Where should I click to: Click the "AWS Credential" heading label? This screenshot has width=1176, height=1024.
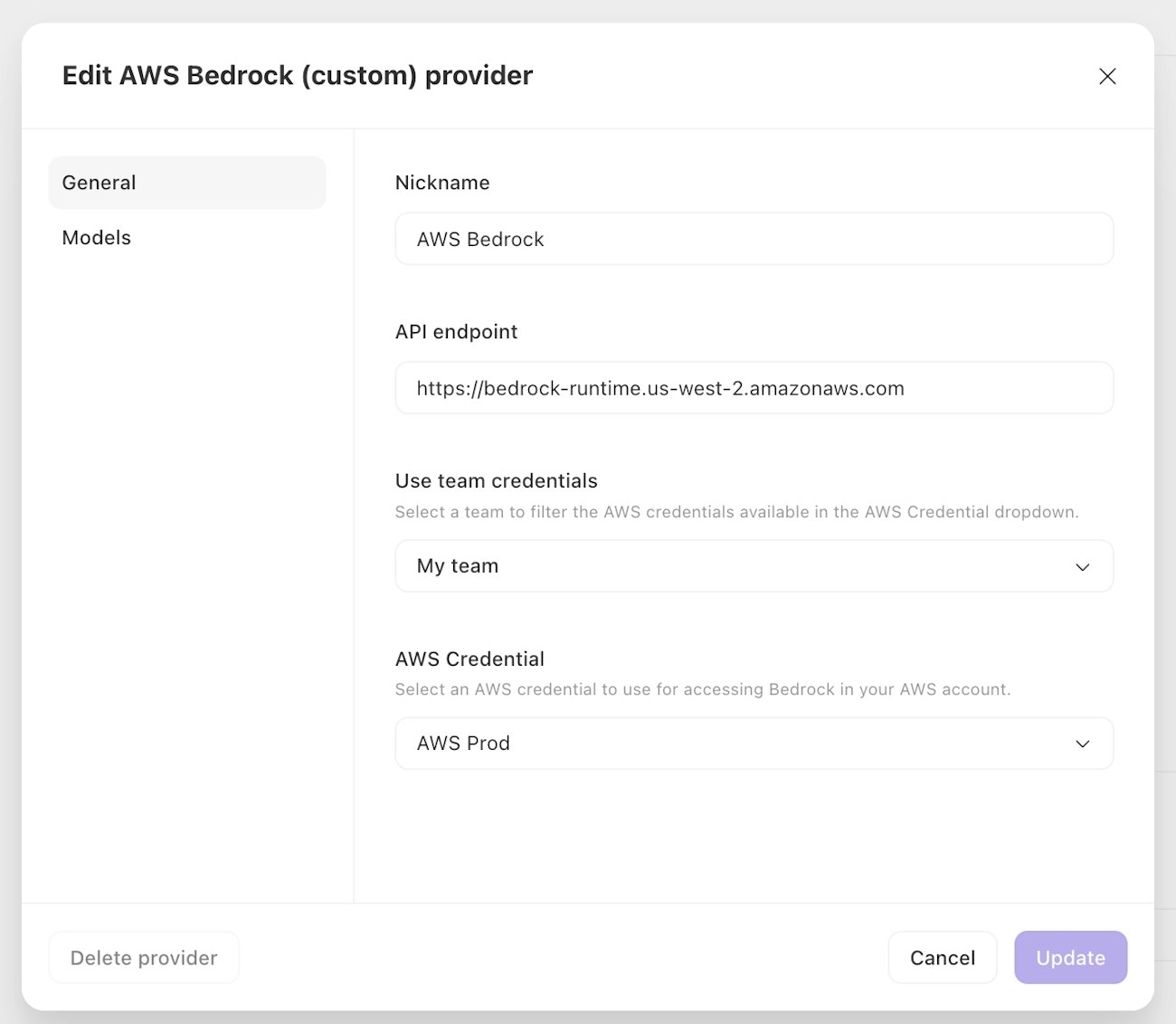[x=469, y=659]
